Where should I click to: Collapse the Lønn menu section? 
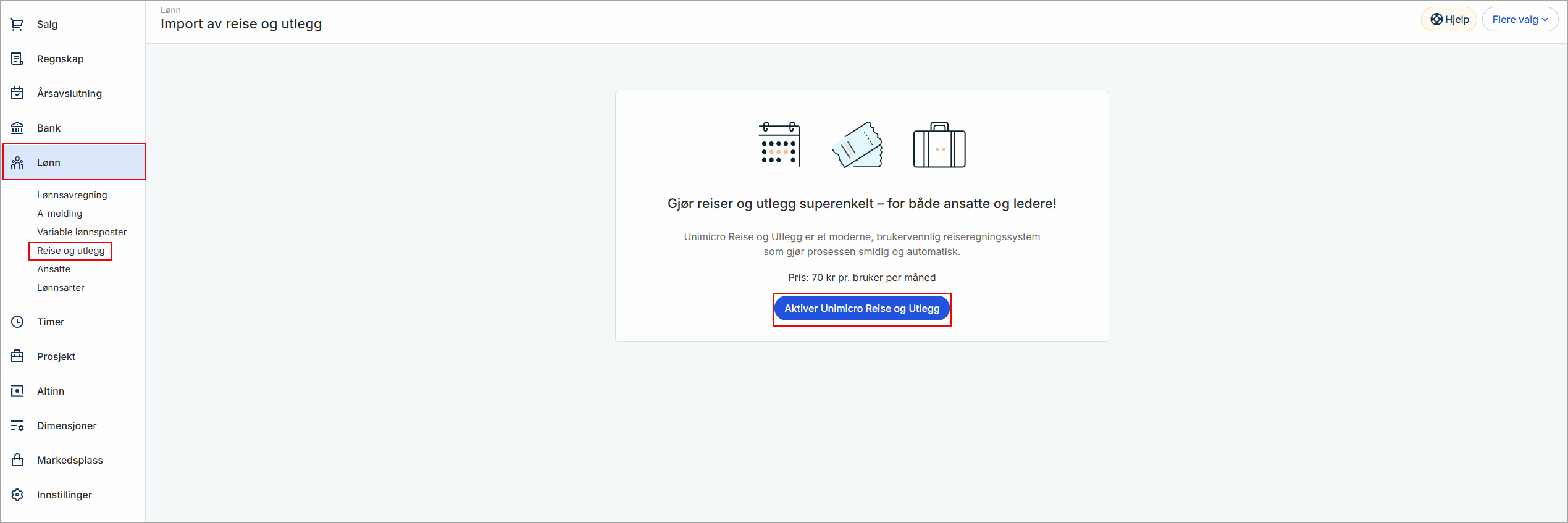[x=74, y=162]
